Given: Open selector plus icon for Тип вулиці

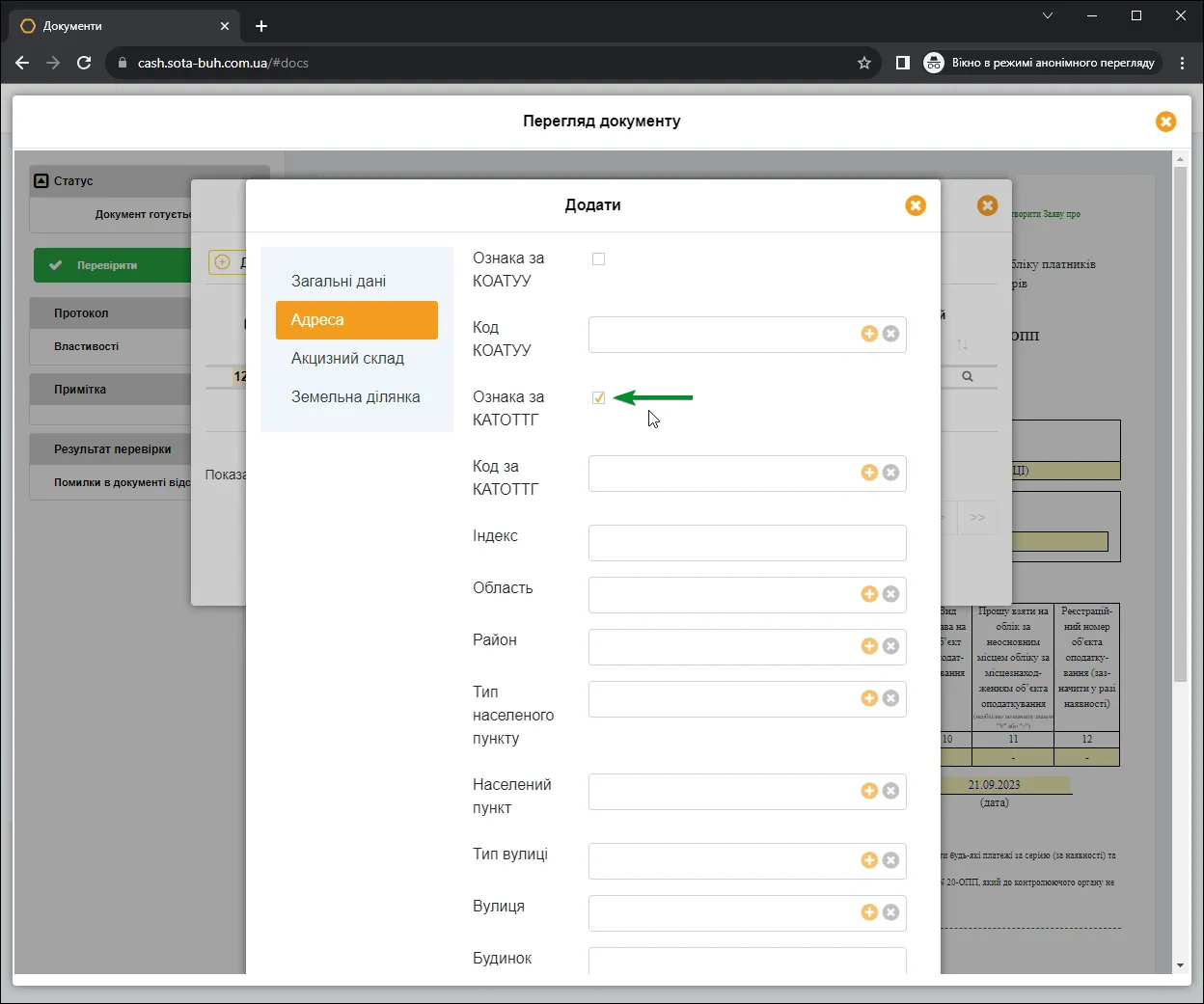Looking at the screenshot, I should click(x=869, y=860).
